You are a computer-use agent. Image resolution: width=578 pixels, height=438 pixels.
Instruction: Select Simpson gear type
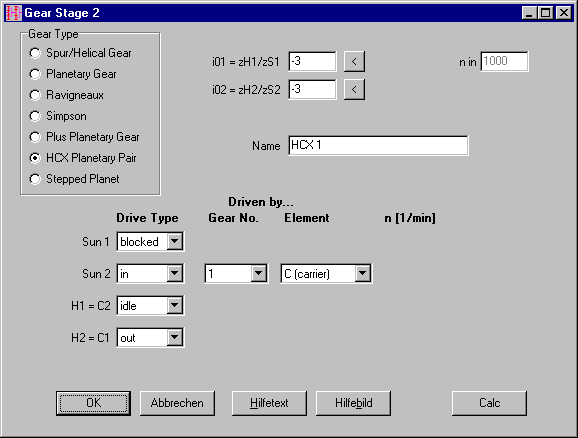[58, 116]
